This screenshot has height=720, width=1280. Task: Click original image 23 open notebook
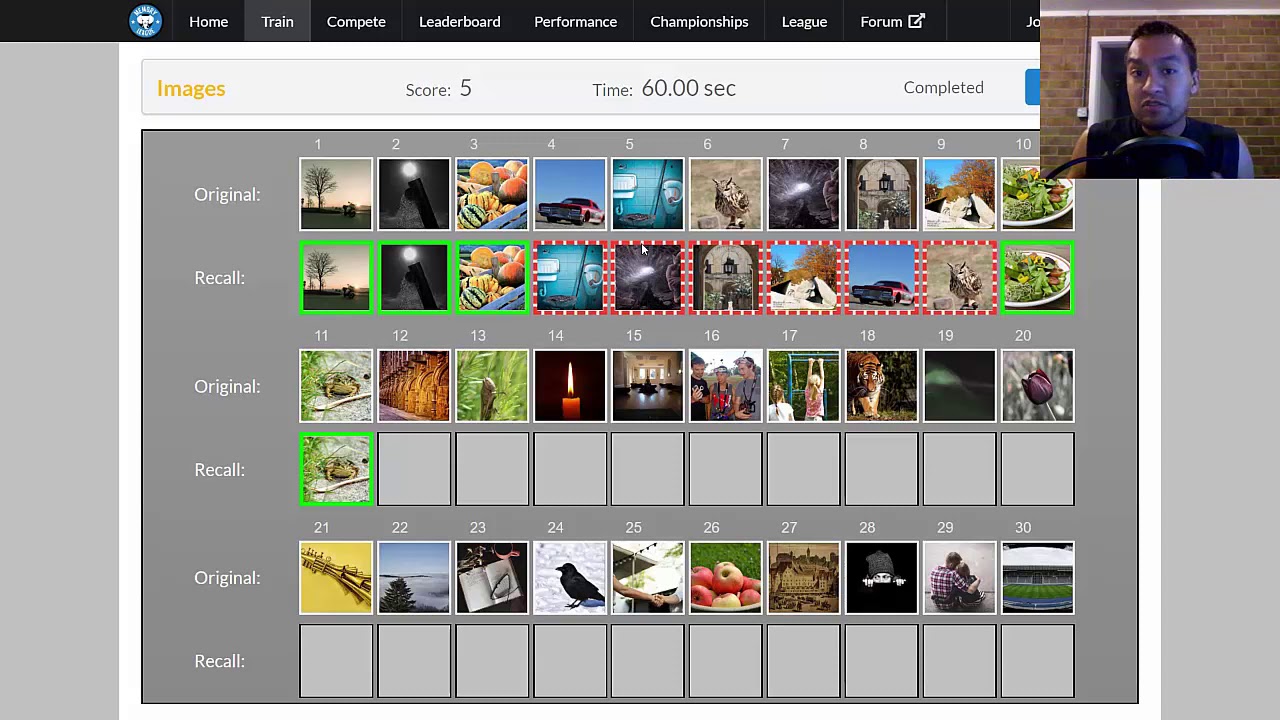(x=492, y=577)
